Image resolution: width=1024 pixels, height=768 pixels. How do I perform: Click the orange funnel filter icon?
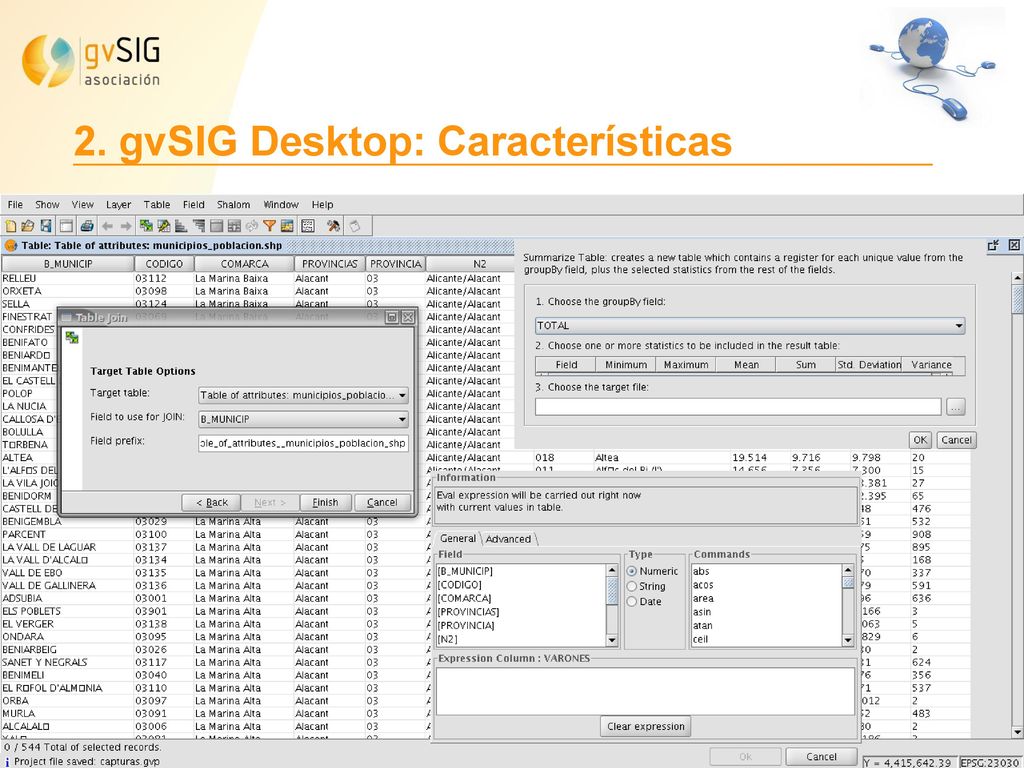[x=269, y=226]
